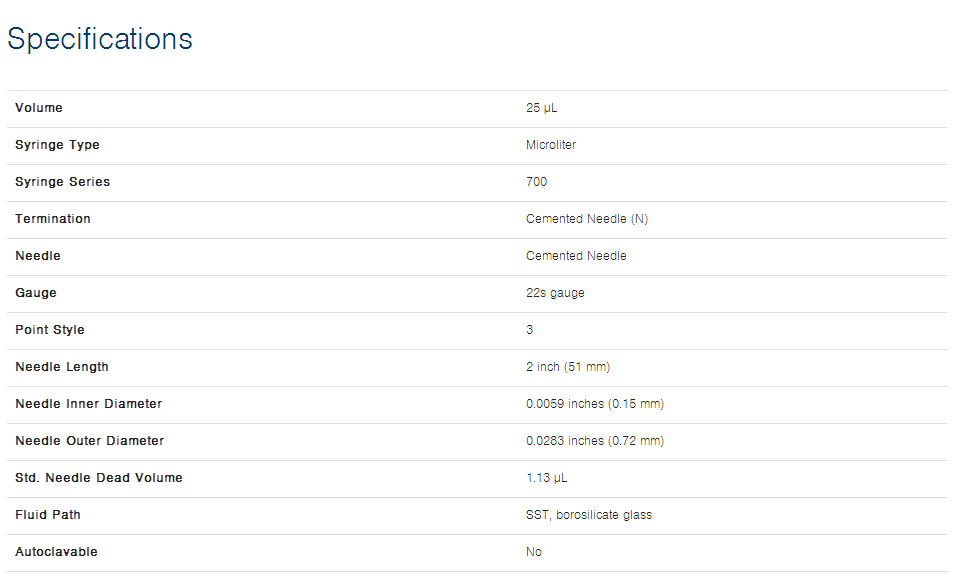Click the Autoclavable row label
957x574 pixels.
tap(57, 552)
